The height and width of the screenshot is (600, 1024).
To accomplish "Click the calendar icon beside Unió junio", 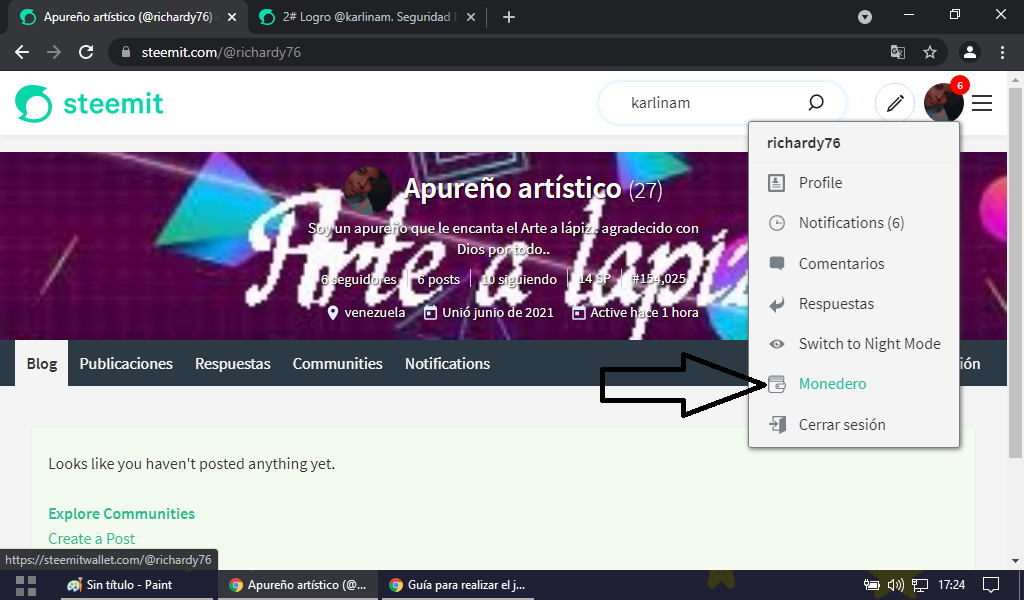I will (x=430, y=313).
